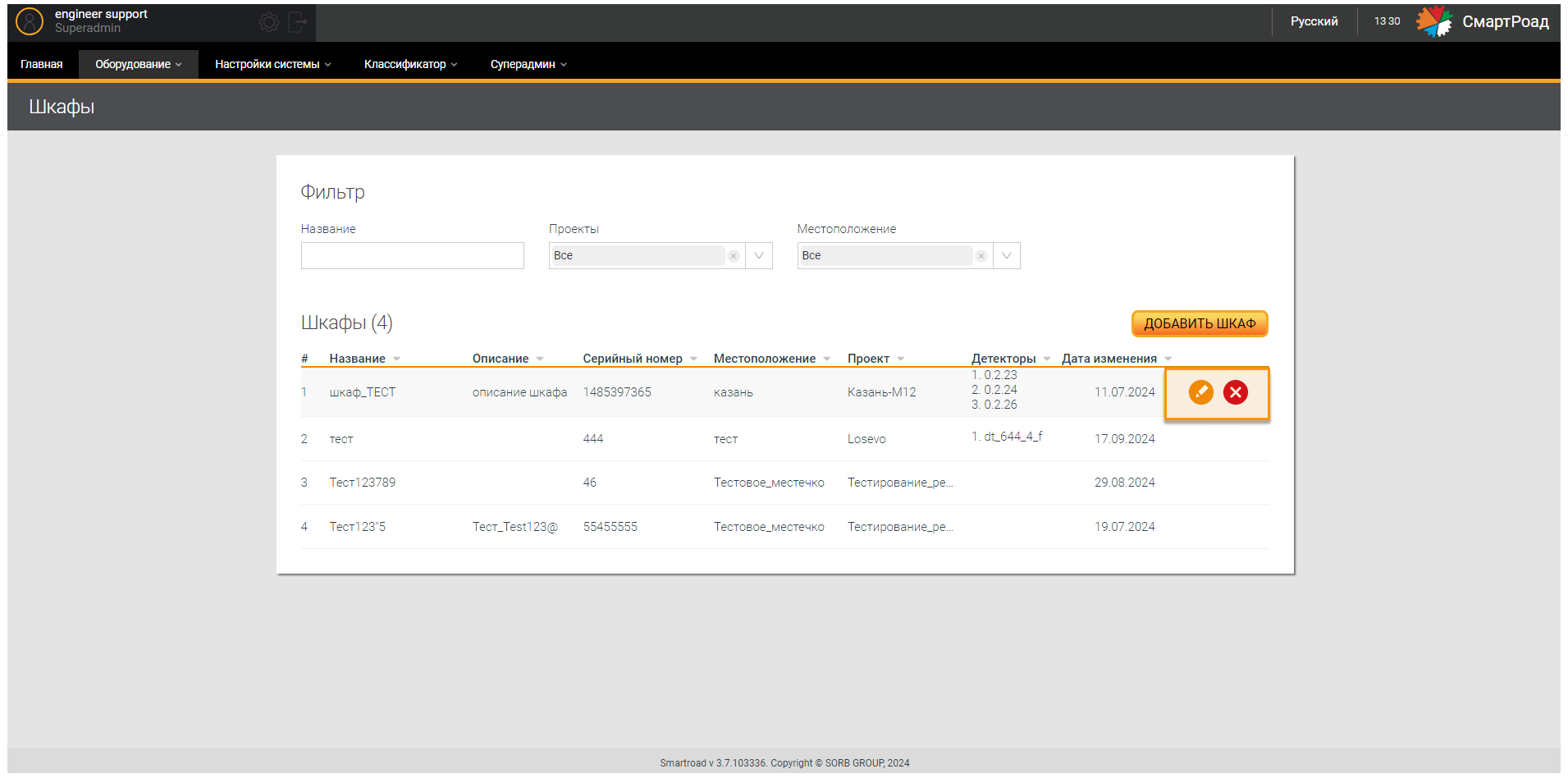Open the Настройки системы menu

[272, 64]
